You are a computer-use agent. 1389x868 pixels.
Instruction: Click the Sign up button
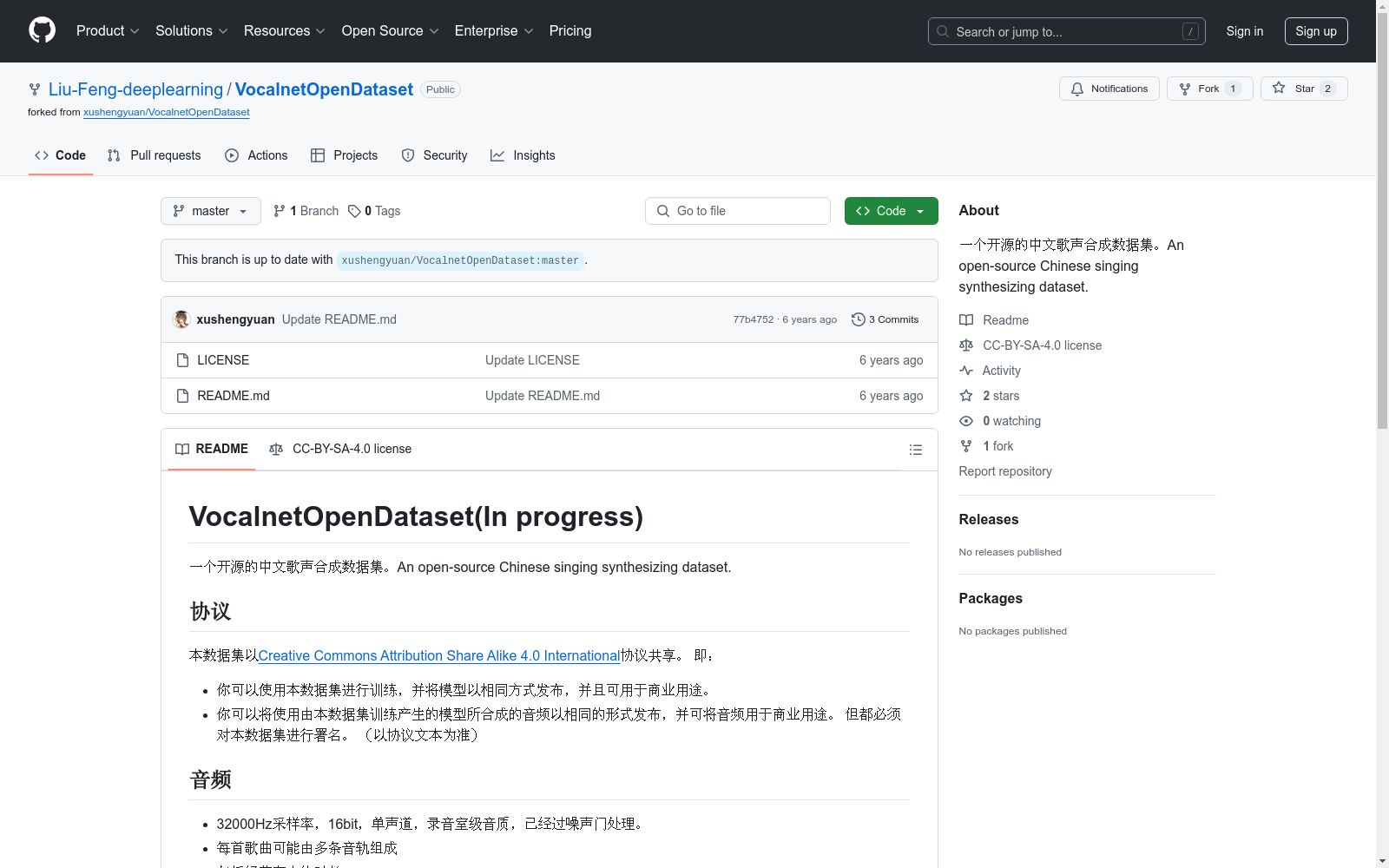(1316, 31)
